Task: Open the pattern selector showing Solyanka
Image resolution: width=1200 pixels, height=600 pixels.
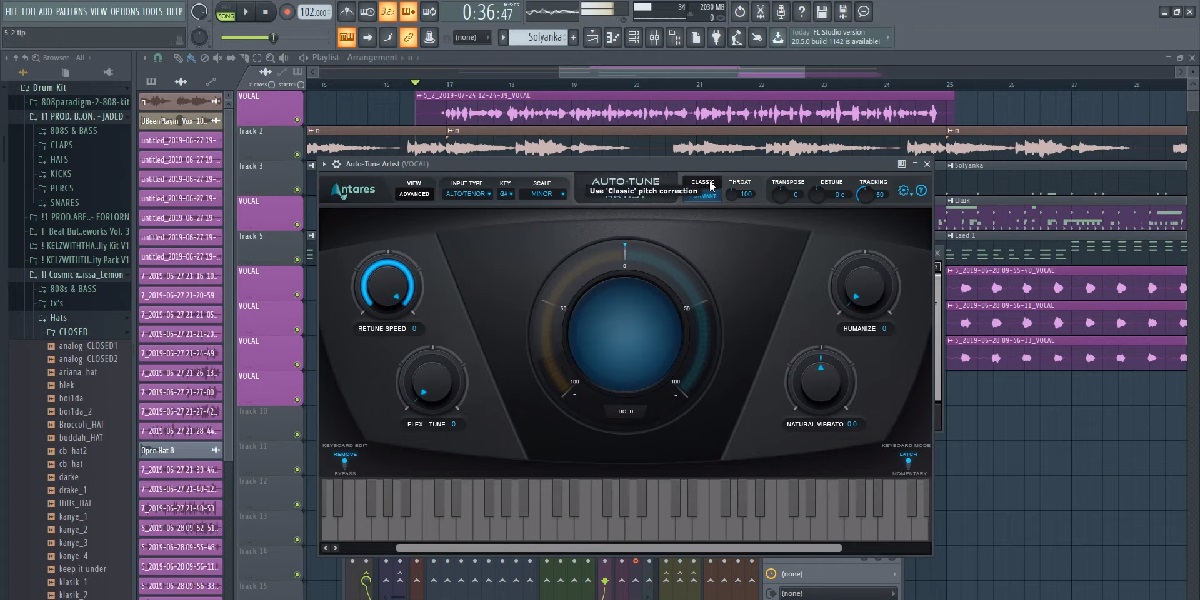Action: [x=537, y=37]
